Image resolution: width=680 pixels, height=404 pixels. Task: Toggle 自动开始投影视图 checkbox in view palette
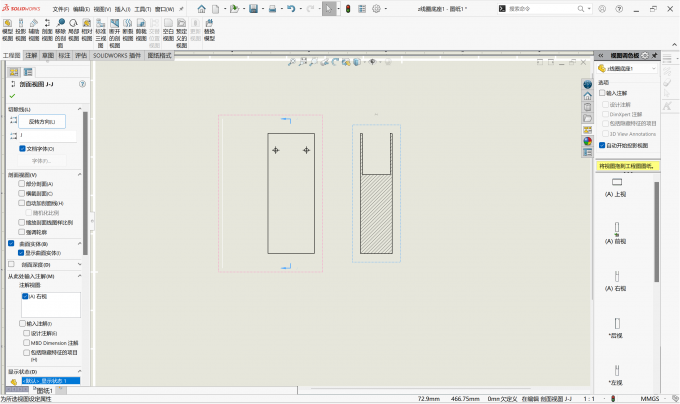click(x=602, y=145)
